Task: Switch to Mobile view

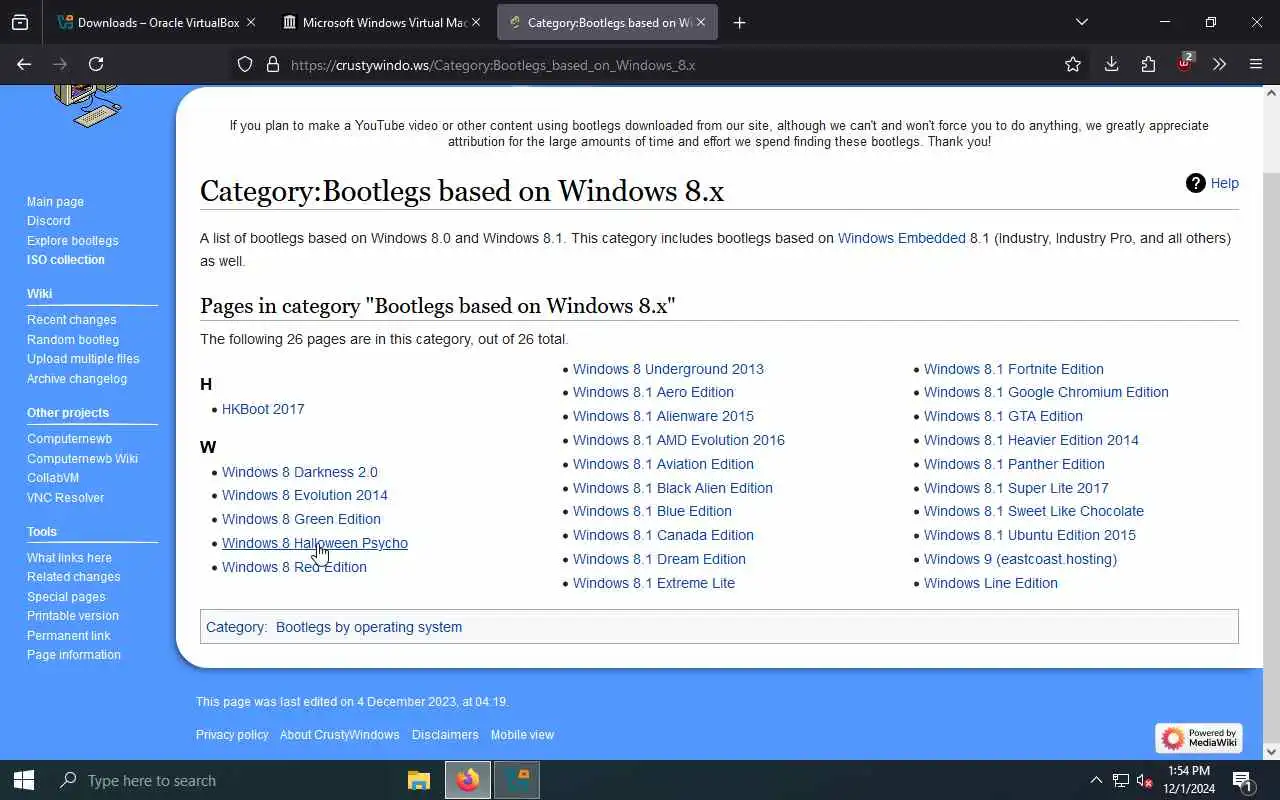Action: click(522, 735)
